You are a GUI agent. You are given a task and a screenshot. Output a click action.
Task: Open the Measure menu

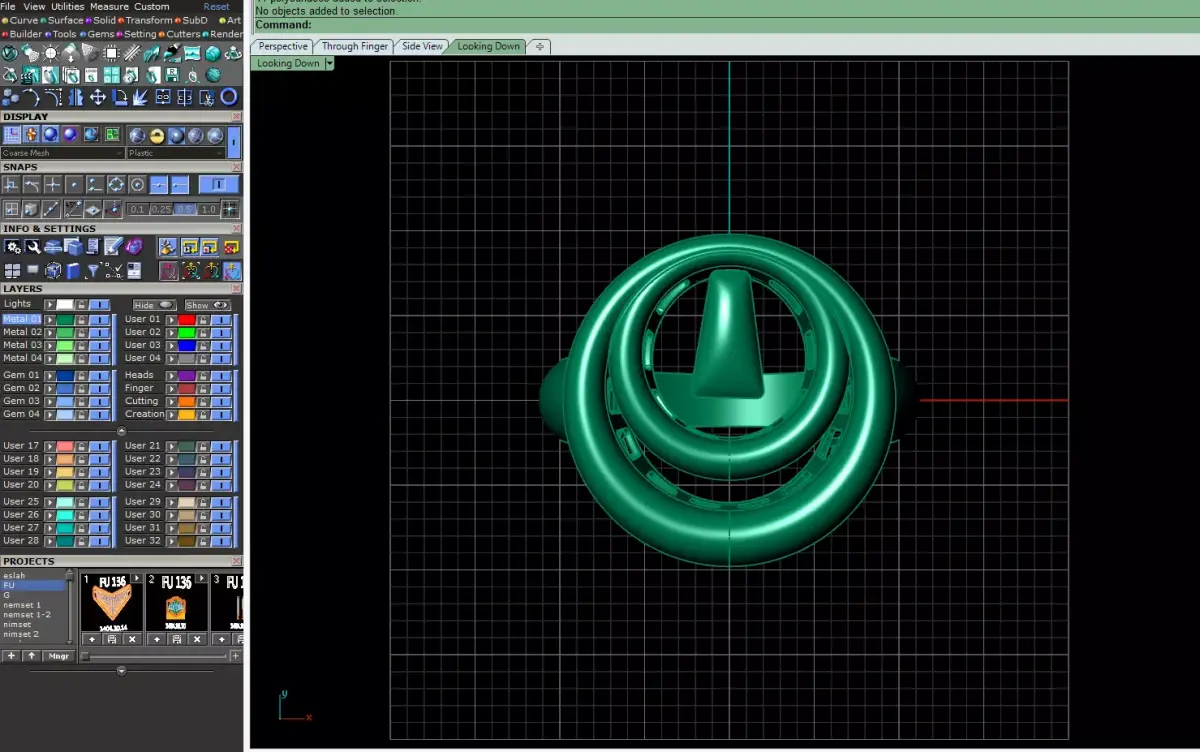coord(110,6)
